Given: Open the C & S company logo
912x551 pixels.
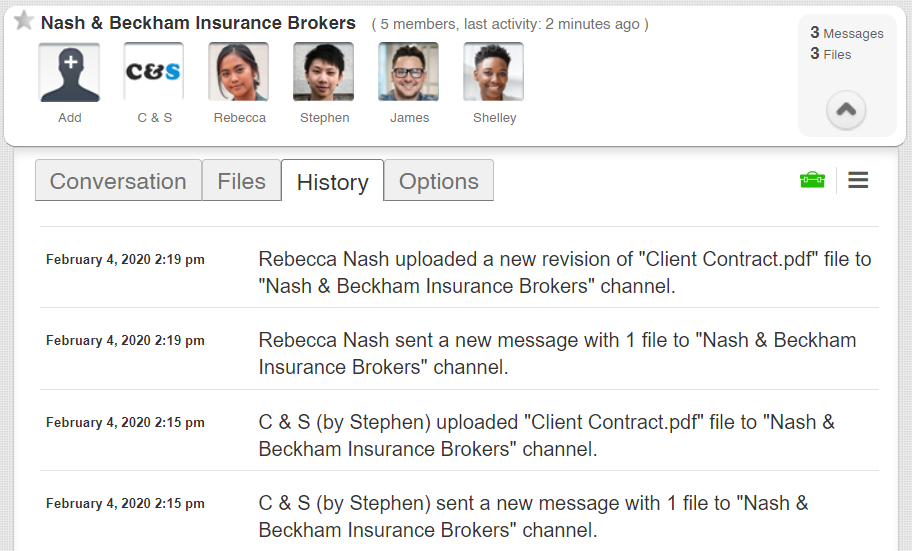Looking at the screenshot, I should click(x=154, y=73).
